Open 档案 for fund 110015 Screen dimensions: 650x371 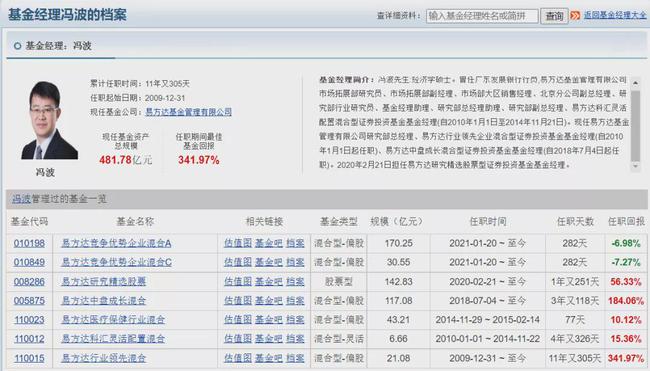tap(295, 358)
